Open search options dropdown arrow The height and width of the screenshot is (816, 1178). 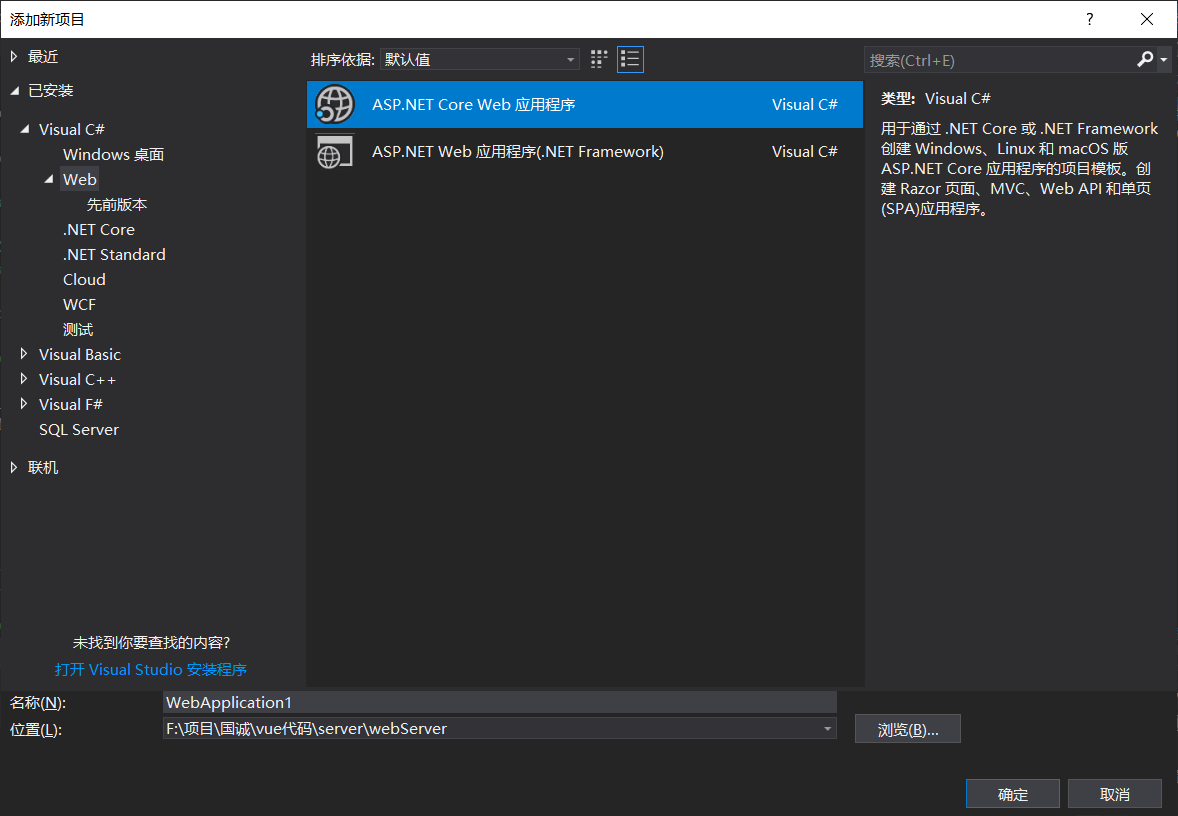tap(1164, 59)
